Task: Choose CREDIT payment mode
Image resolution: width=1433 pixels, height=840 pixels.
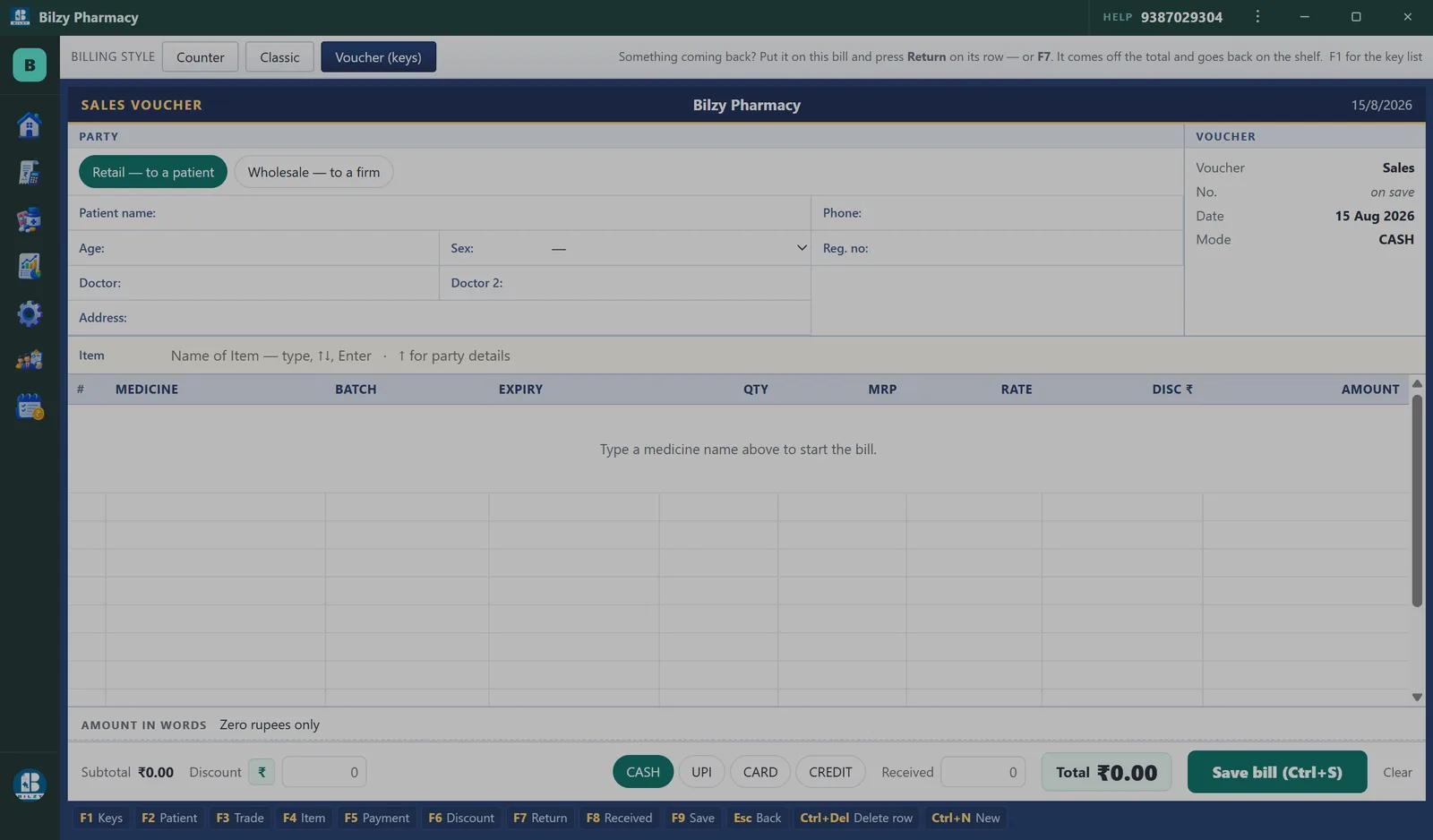Action: [830, 772]
